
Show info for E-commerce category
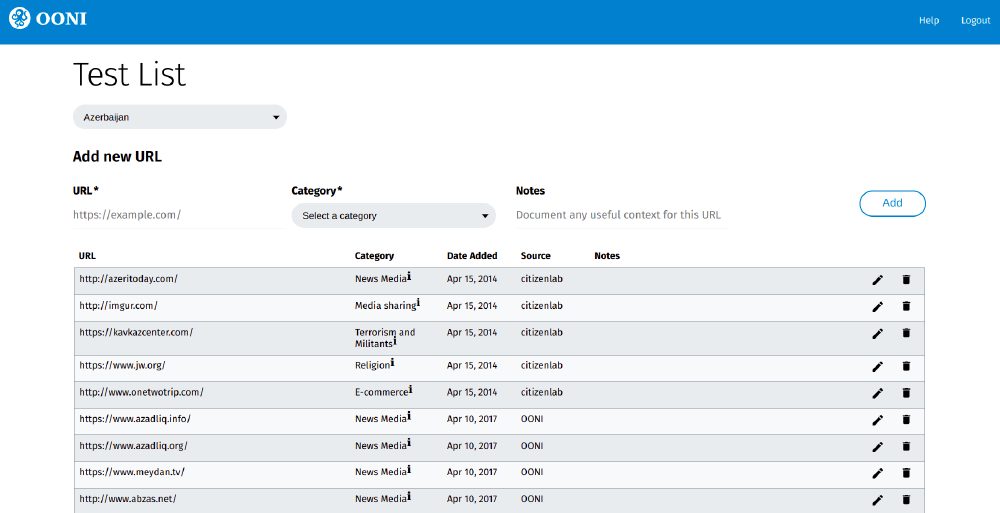tap(410, 389)
